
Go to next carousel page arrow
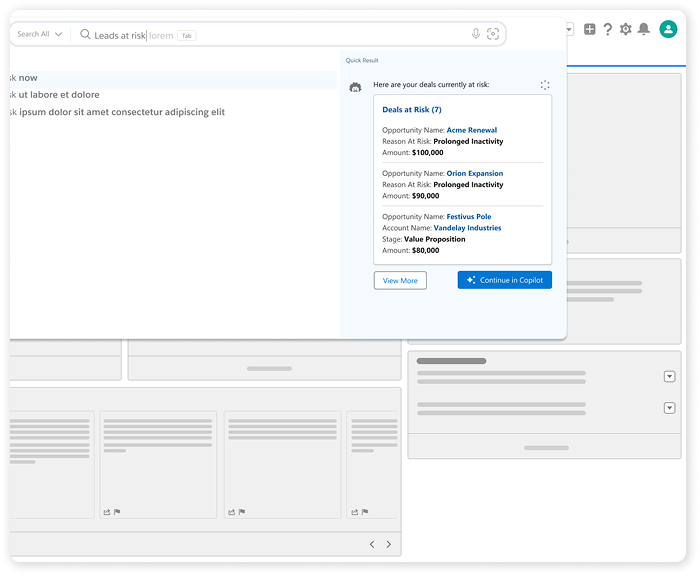point(389,544)
